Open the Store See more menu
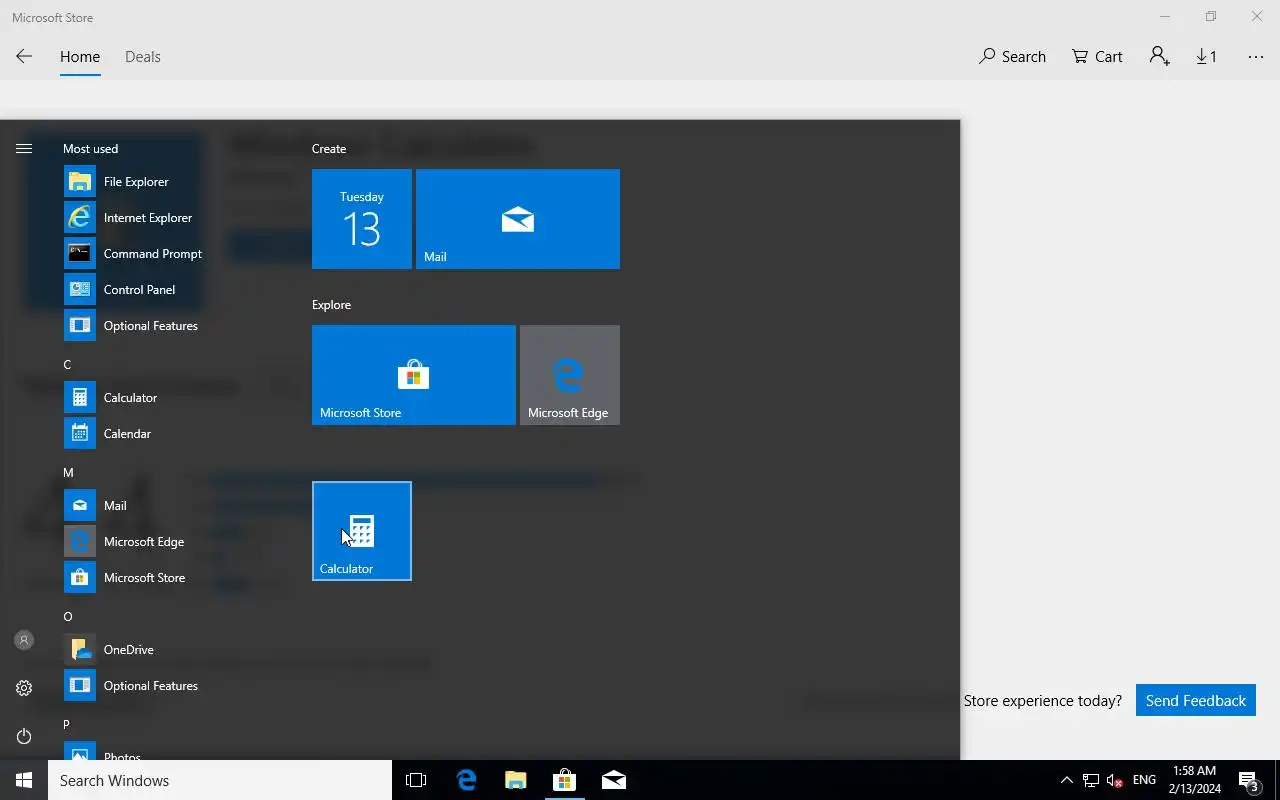Image resolution: width=1280 pixels, height=800 pixels. pos(1256,57)
